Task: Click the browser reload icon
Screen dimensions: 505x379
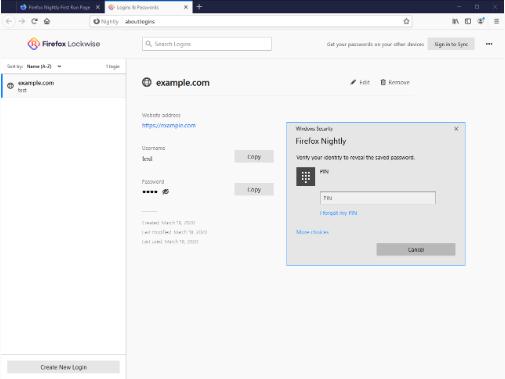Action: coord(34,21)
